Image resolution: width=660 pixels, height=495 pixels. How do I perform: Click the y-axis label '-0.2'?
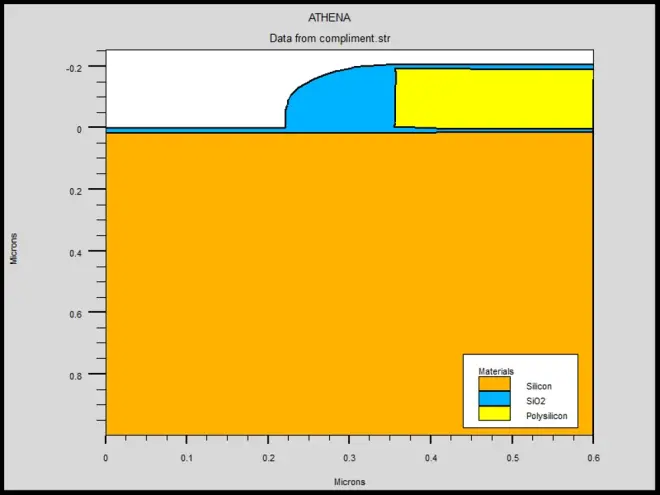click(74, 68)
